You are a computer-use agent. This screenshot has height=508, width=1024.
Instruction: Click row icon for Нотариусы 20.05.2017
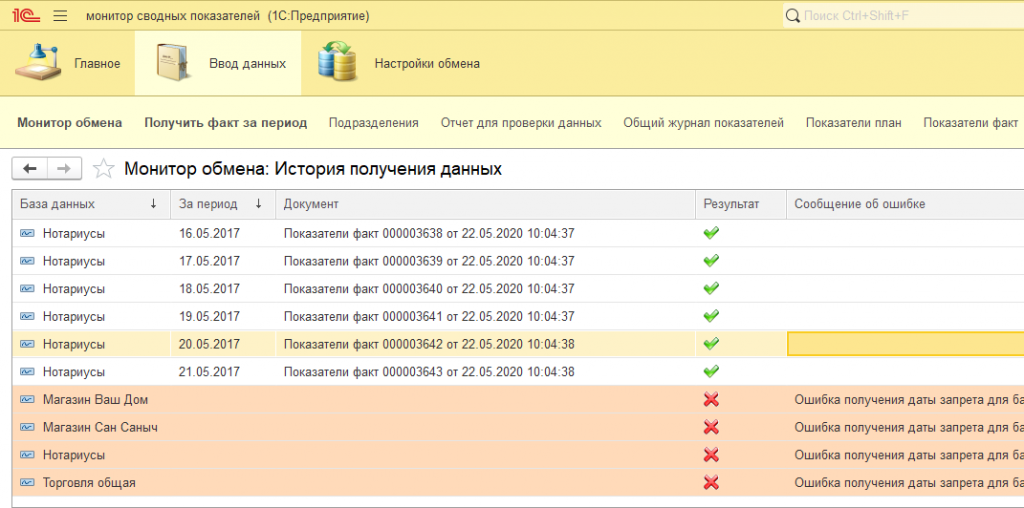click(27, 344)
